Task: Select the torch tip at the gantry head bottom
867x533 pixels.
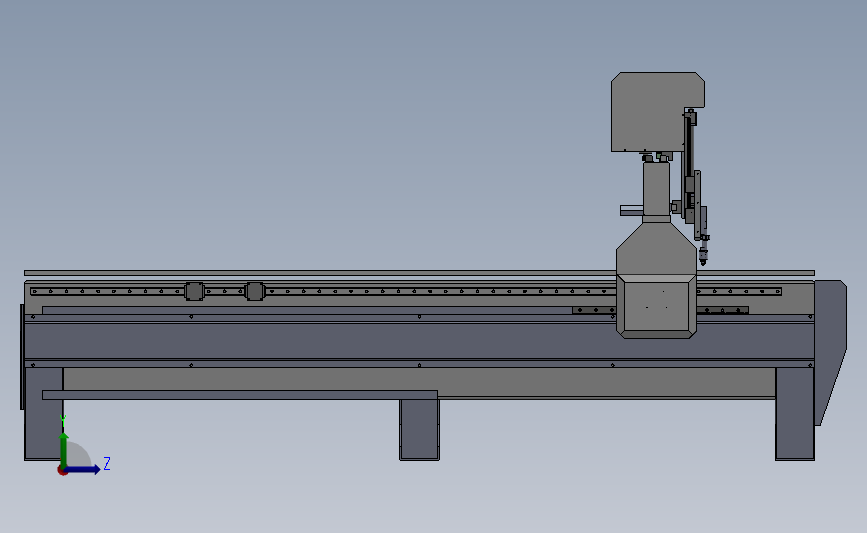Action: [703, 257]
